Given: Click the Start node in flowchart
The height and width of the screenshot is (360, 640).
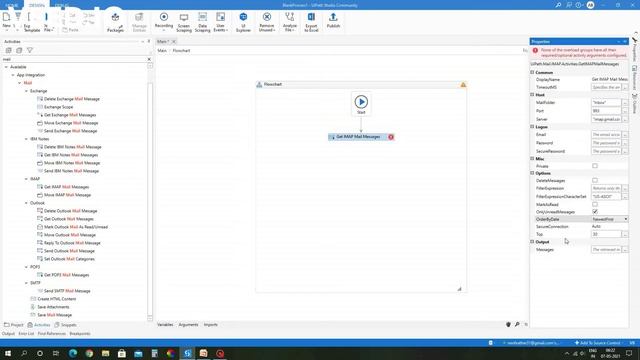Looking at the screenshot, I should (x=361, y=104).
